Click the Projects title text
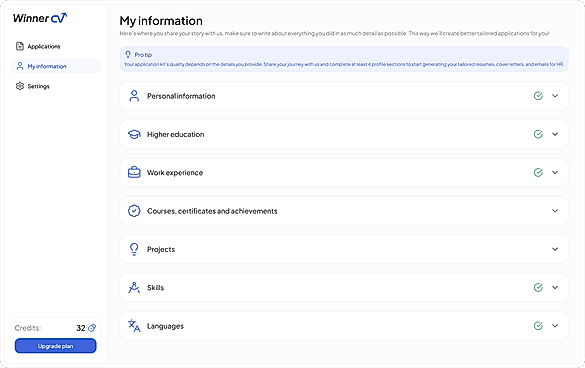Viewport: 585px width, 368px height. click(x=161, y=249)
